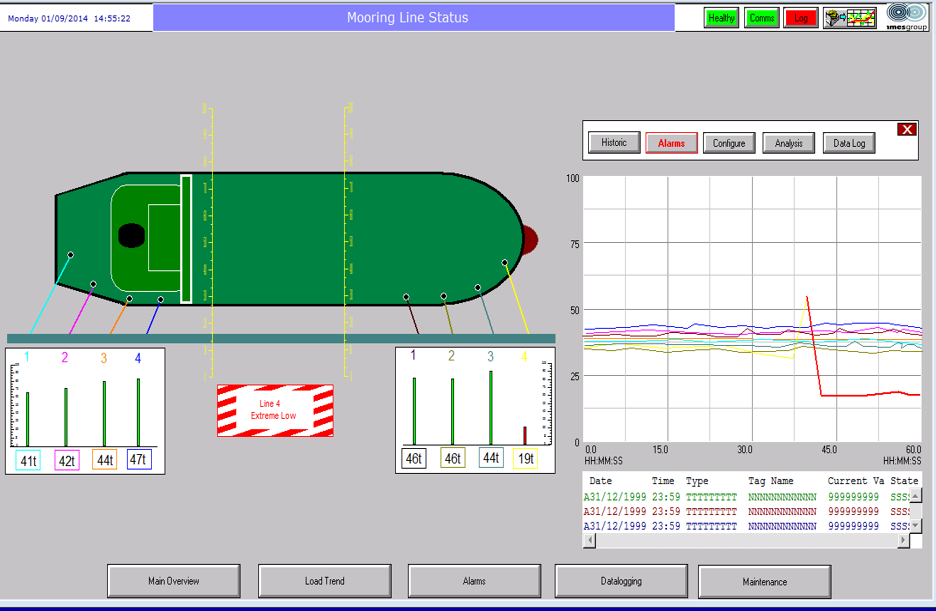Select the blue alarm list row

click(x=746, y=526)
